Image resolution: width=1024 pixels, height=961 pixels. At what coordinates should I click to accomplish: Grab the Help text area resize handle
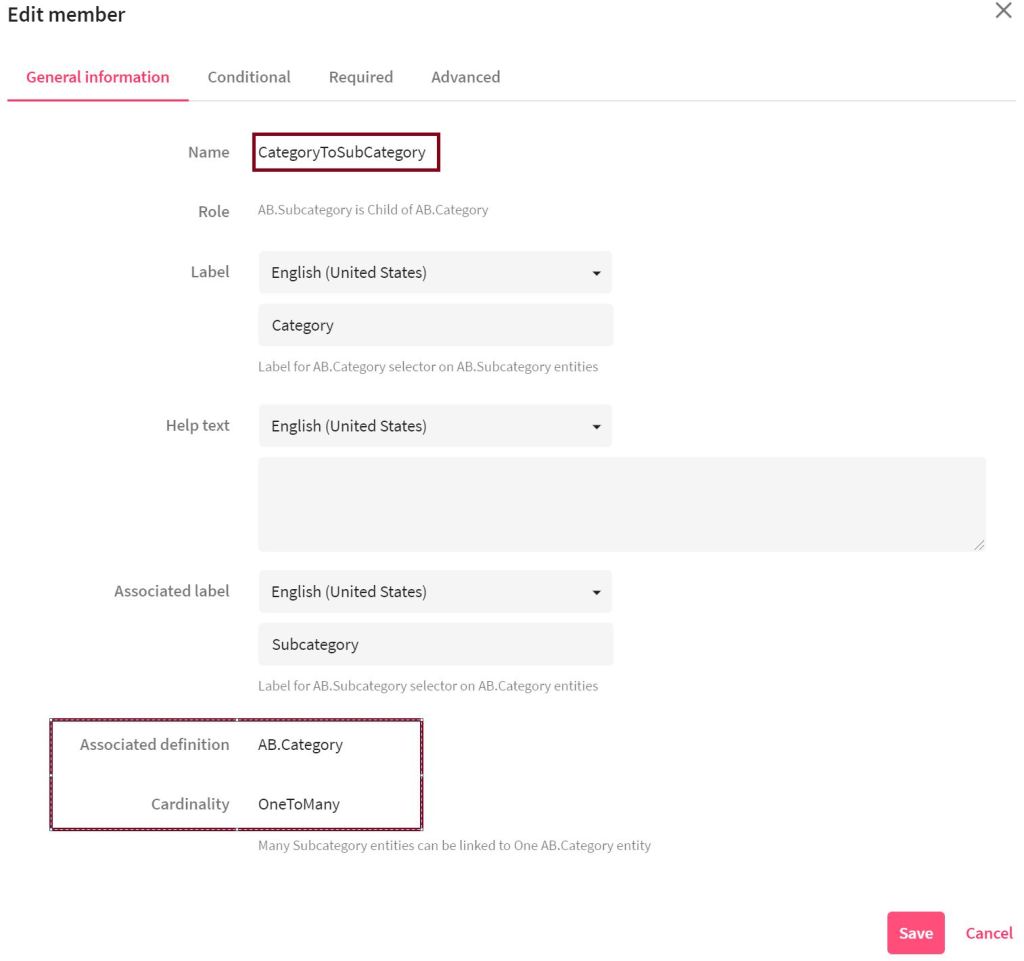coord(978,544)
